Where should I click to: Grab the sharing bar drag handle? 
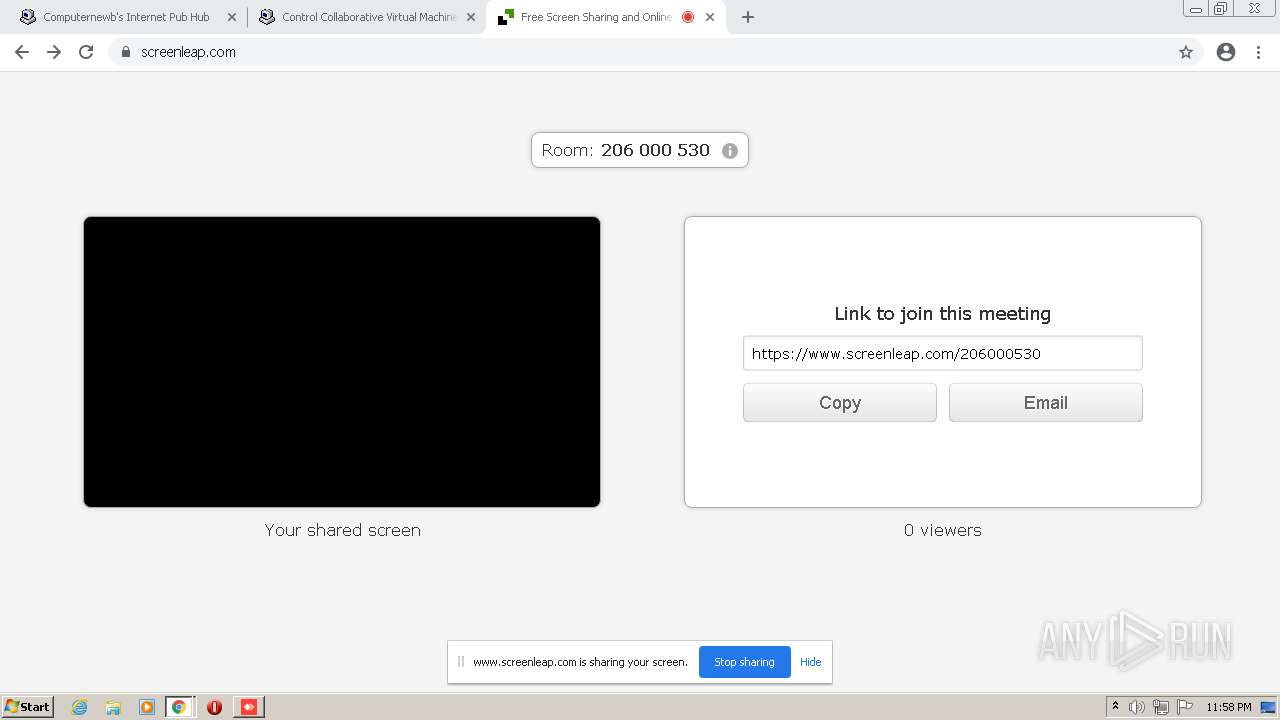461,662
